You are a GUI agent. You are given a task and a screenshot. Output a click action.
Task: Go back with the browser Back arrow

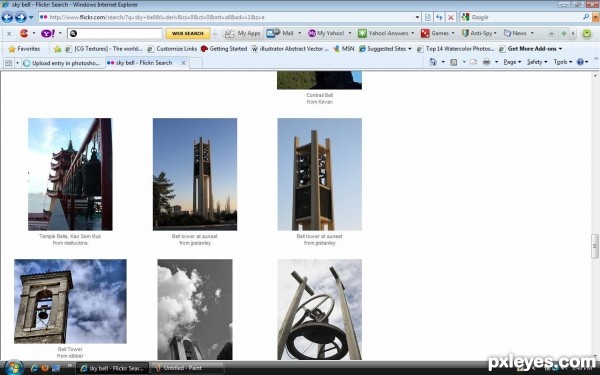pyautogui.click(x=7, y=17)
